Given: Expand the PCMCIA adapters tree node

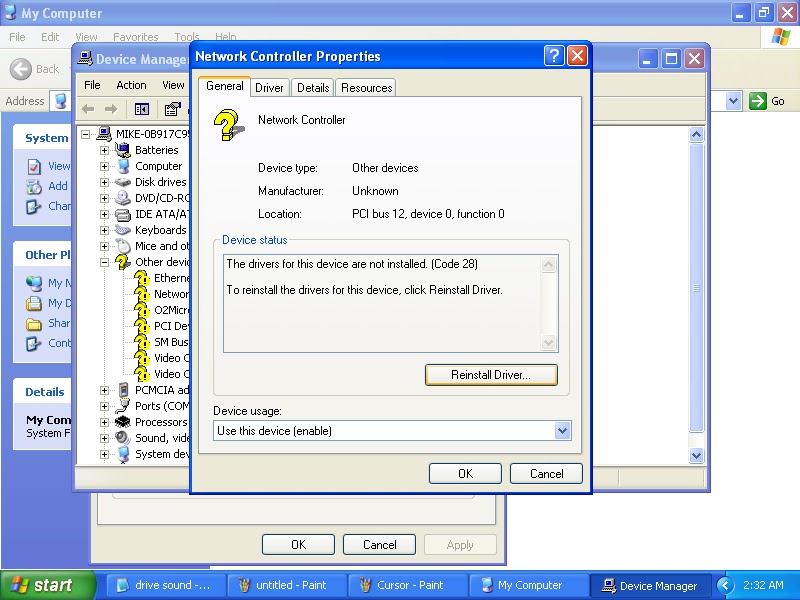Looking at the screenshot, I should (104, 390).
